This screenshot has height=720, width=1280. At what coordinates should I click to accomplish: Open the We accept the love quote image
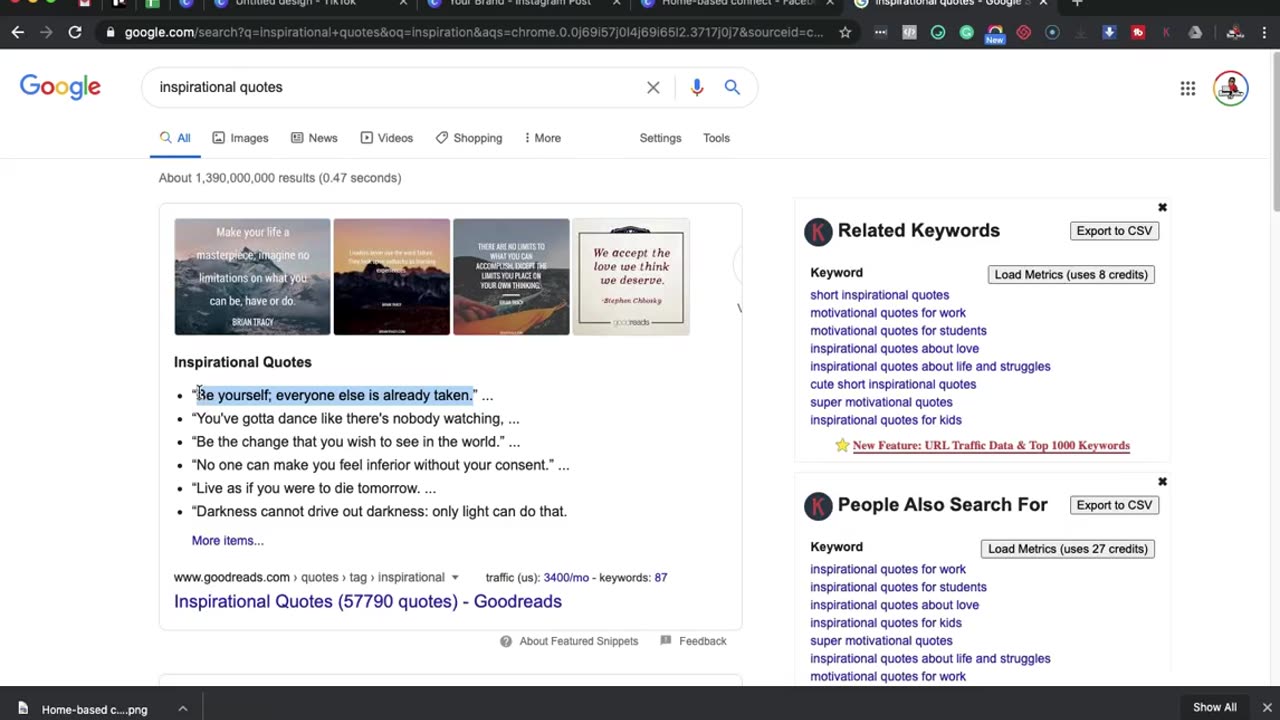pos(631,277)
